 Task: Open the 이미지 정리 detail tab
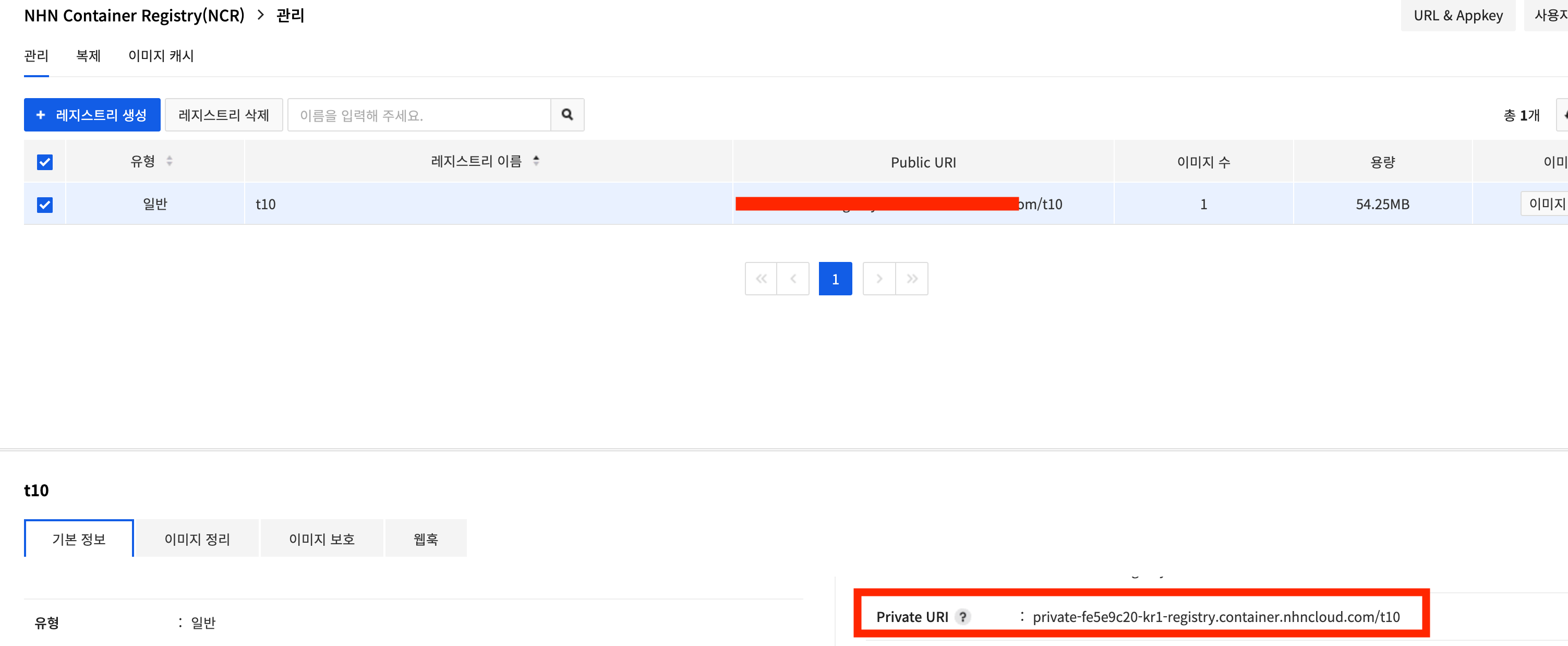tap(197, 539)
